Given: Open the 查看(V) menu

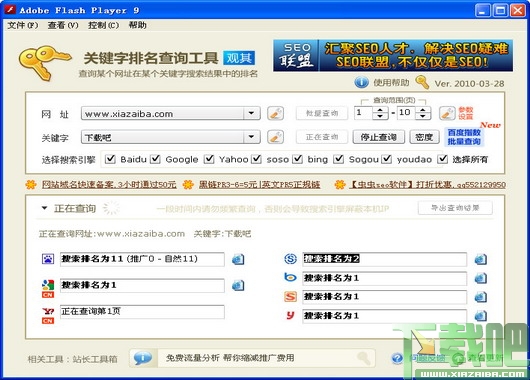Looking at the screenshot, I should [x=63, y=25].
